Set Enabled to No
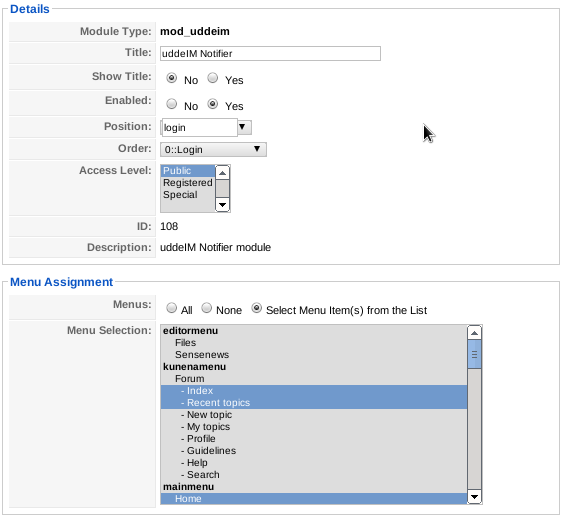The width and height of the screenshot is (566, 519). pos(171,104)
